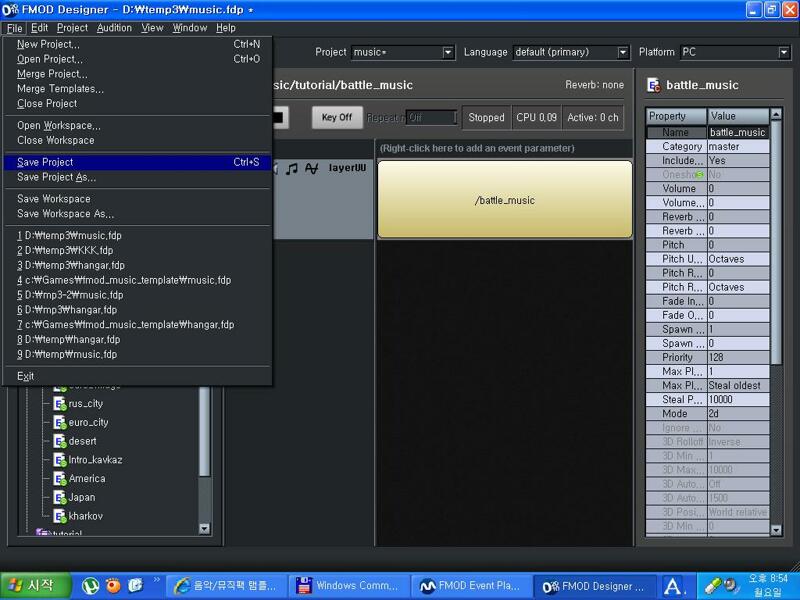
Task: Choose Save Project As... menu entry
Action: pos(137,177)
